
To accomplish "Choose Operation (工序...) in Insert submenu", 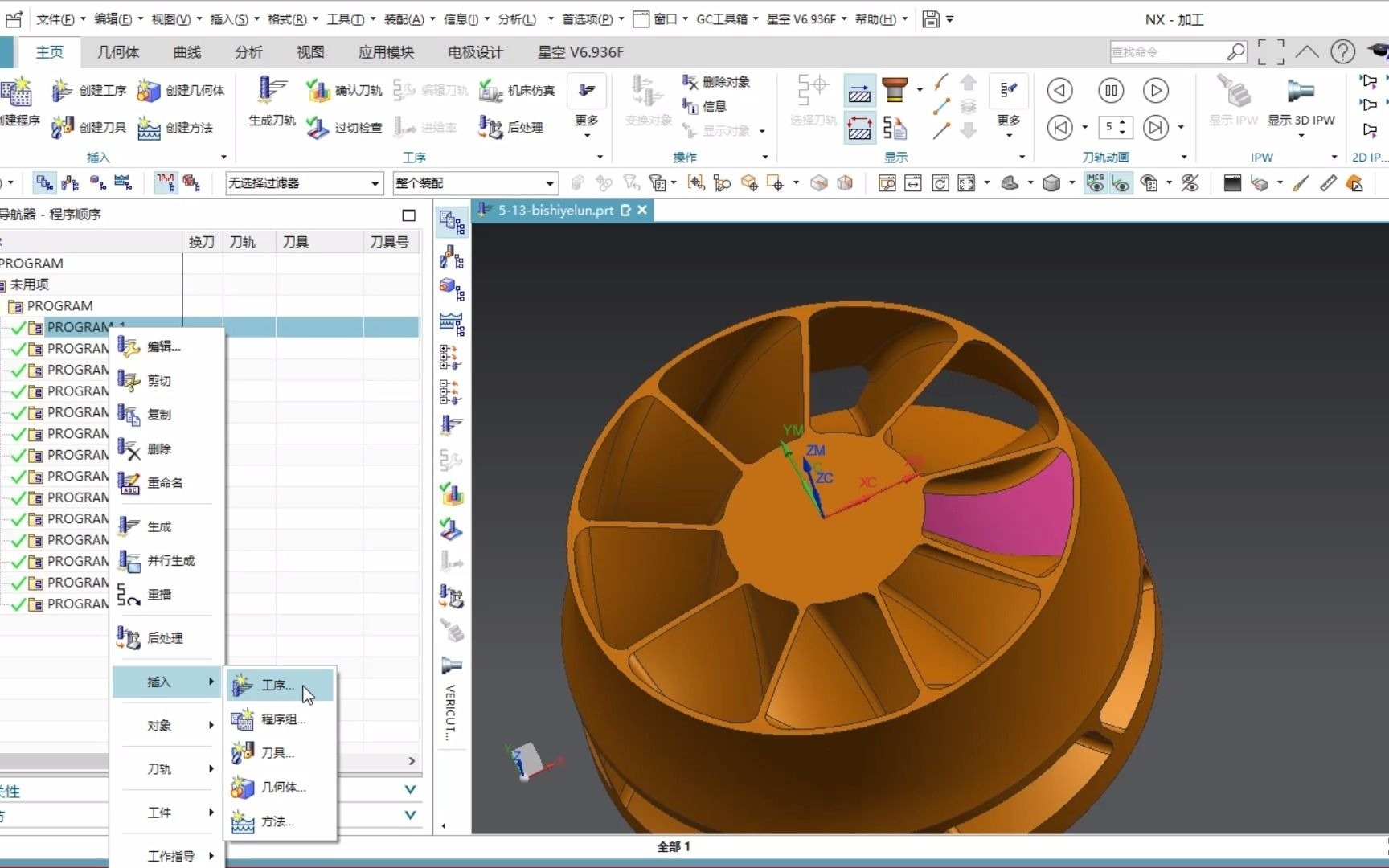I will [279, 685].
